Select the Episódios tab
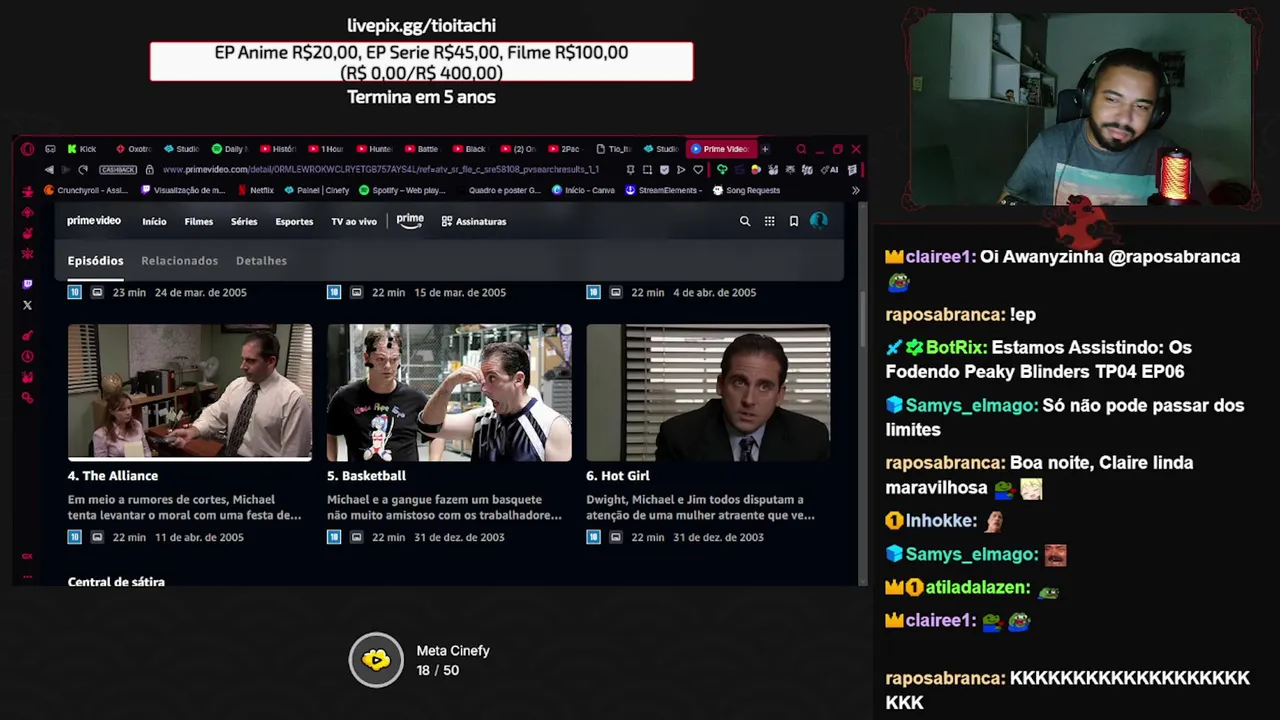Image resolution: width=1280 pixels, height=720 pixels. tap(95, 261)
